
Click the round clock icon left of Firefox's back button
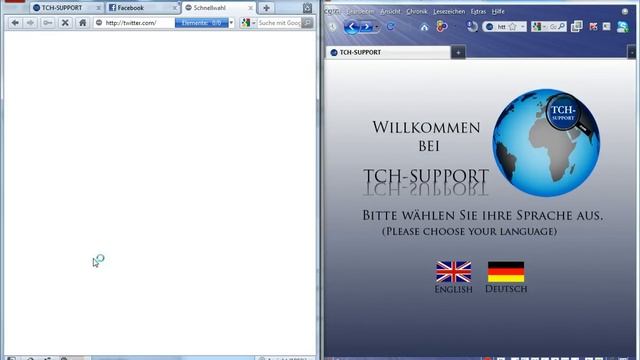coord(333,27)
